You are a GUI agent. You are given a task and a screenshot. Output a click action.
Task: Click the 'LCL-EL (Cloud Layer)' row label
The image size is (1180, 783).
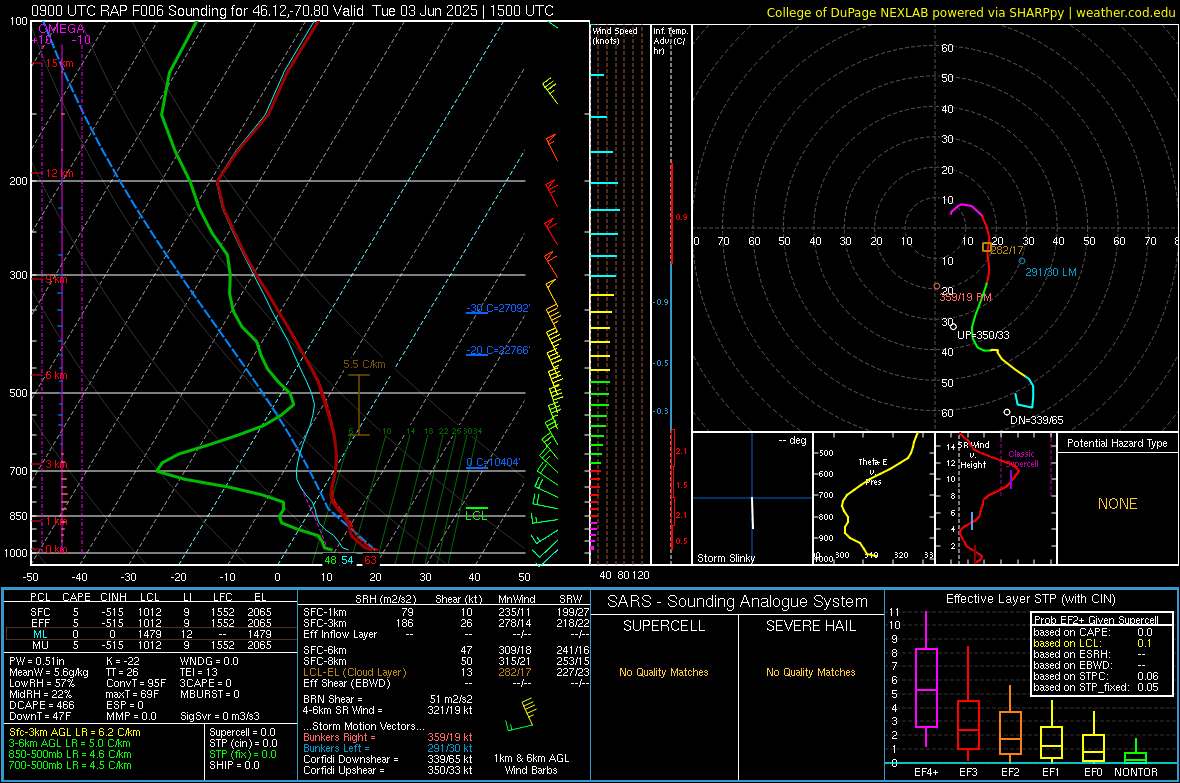354,672
